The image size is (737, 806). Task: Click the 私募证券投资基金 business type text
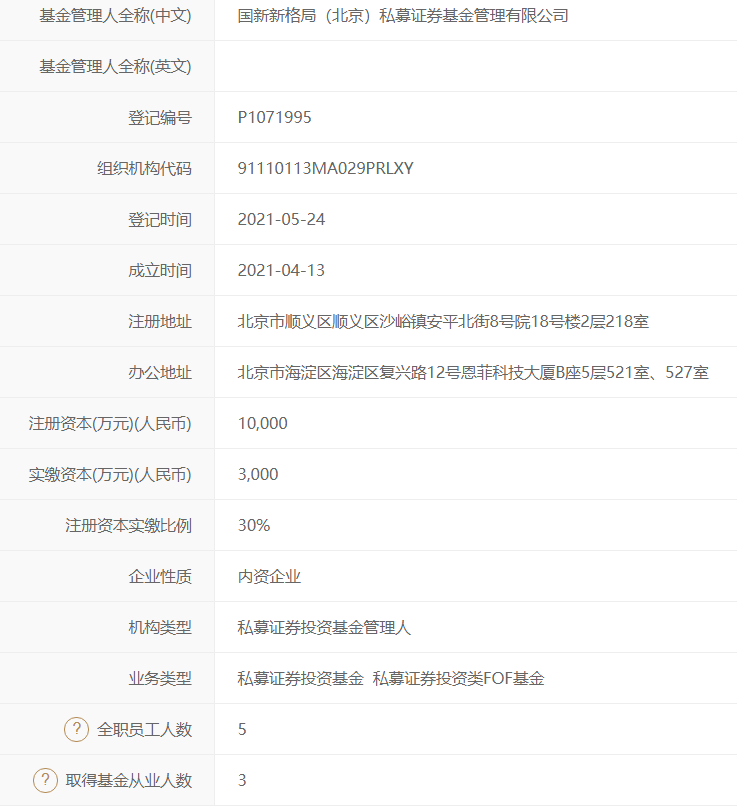click(300, 678)
